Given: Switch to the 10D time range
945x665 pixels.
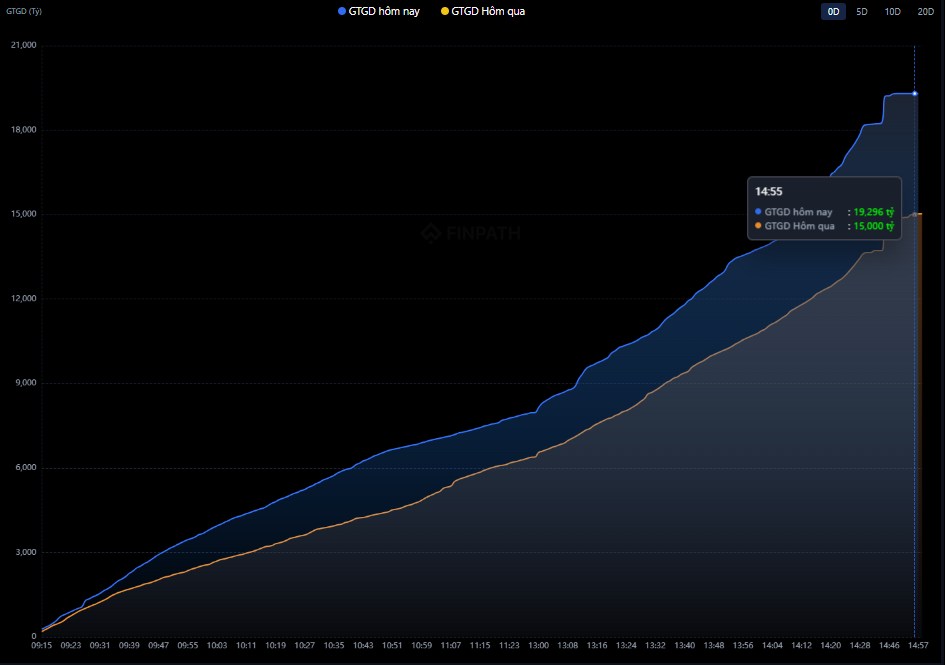Looking at the screenshot, I should pos(892,11).
